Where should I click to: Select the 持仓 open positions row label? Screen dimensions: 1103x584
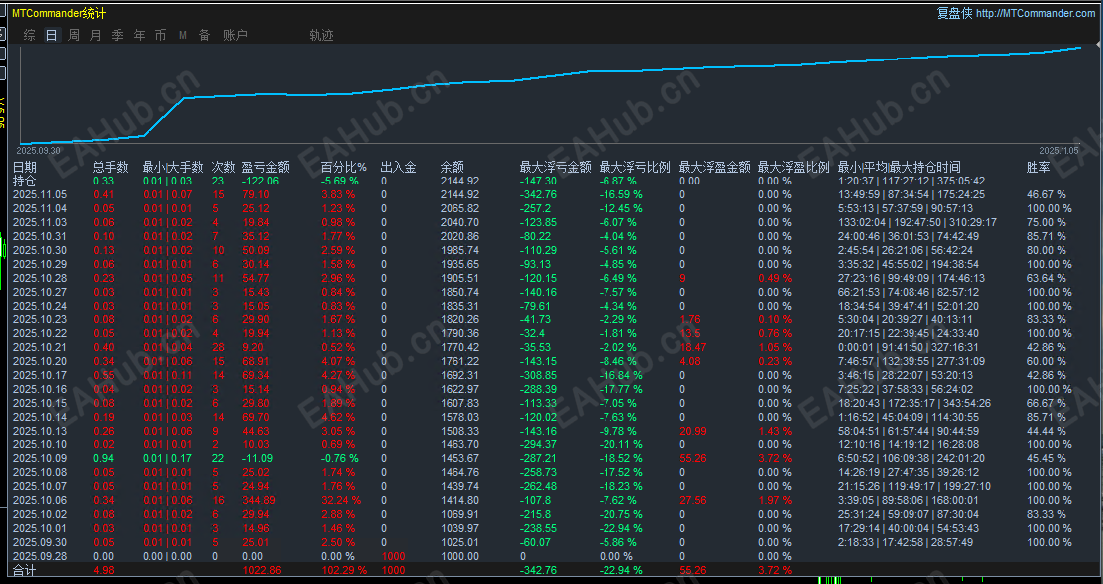point(25,181)
